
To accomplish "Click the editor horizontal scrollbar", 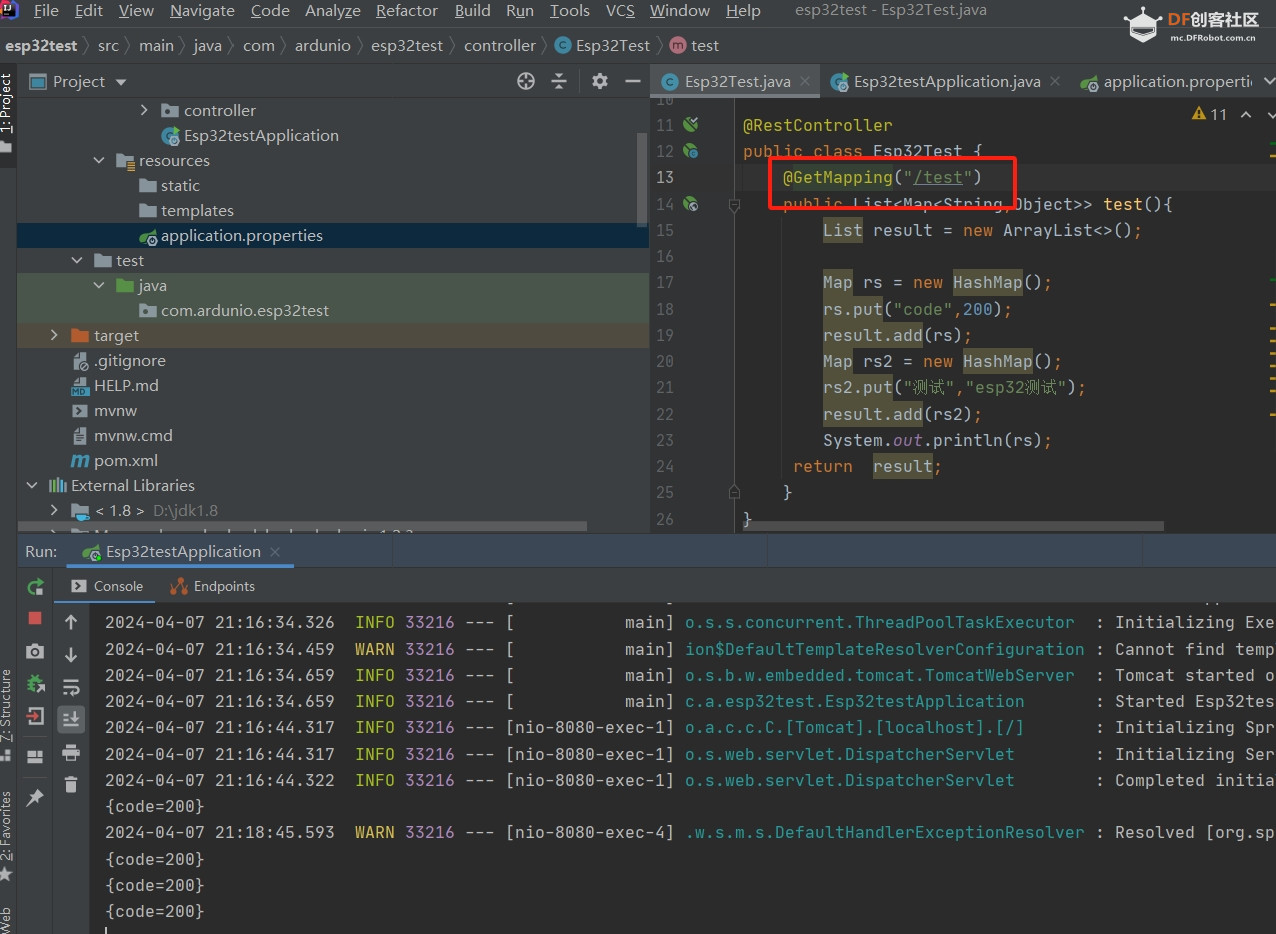I will click(x=955, y=525).
